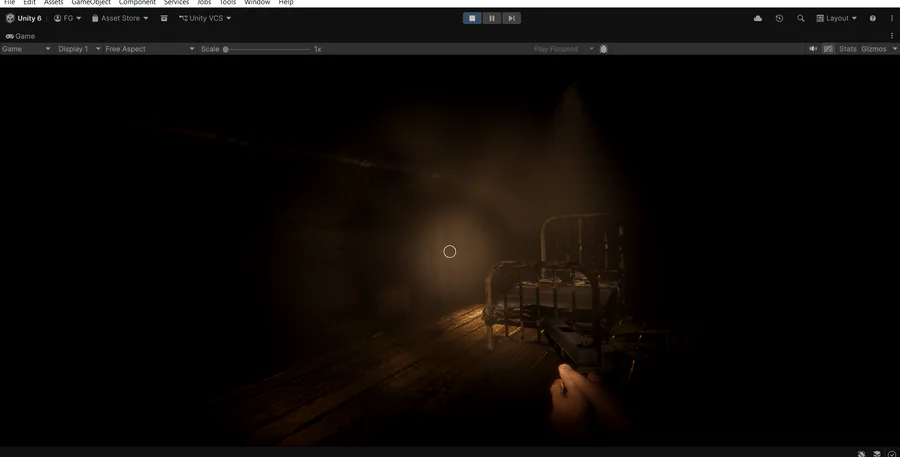
Task: Toggle the Stats overlay
Action: tap(847, 49)
